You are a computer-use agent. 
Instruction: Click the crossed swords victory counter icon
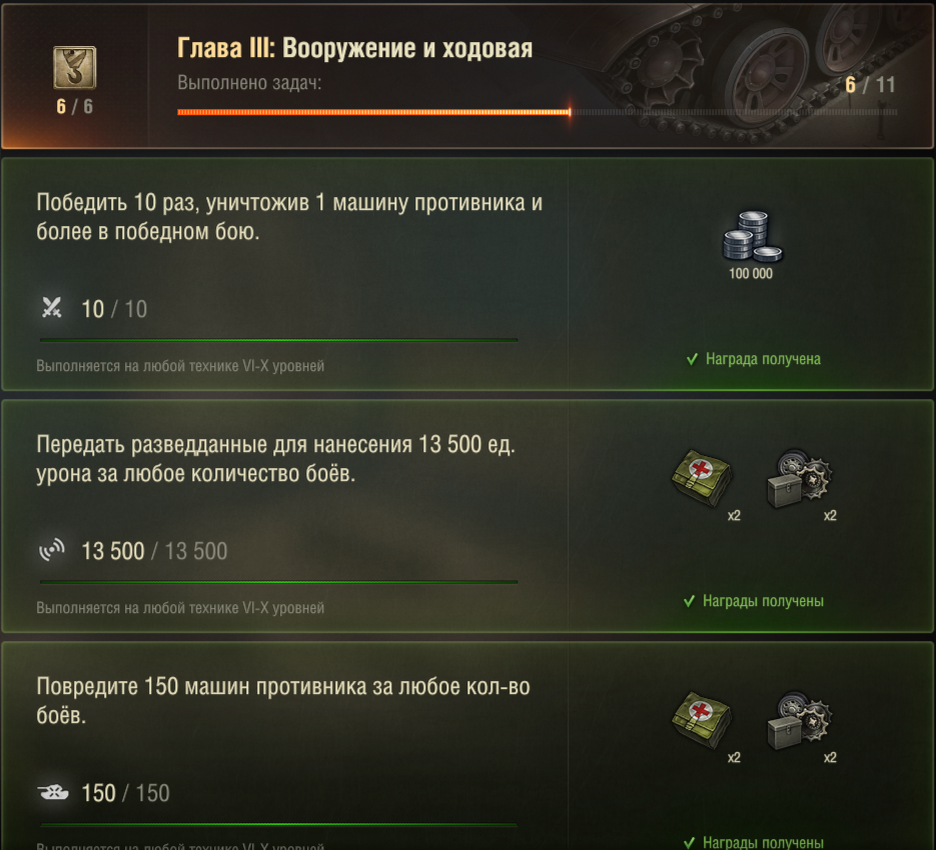coord(52,307)
